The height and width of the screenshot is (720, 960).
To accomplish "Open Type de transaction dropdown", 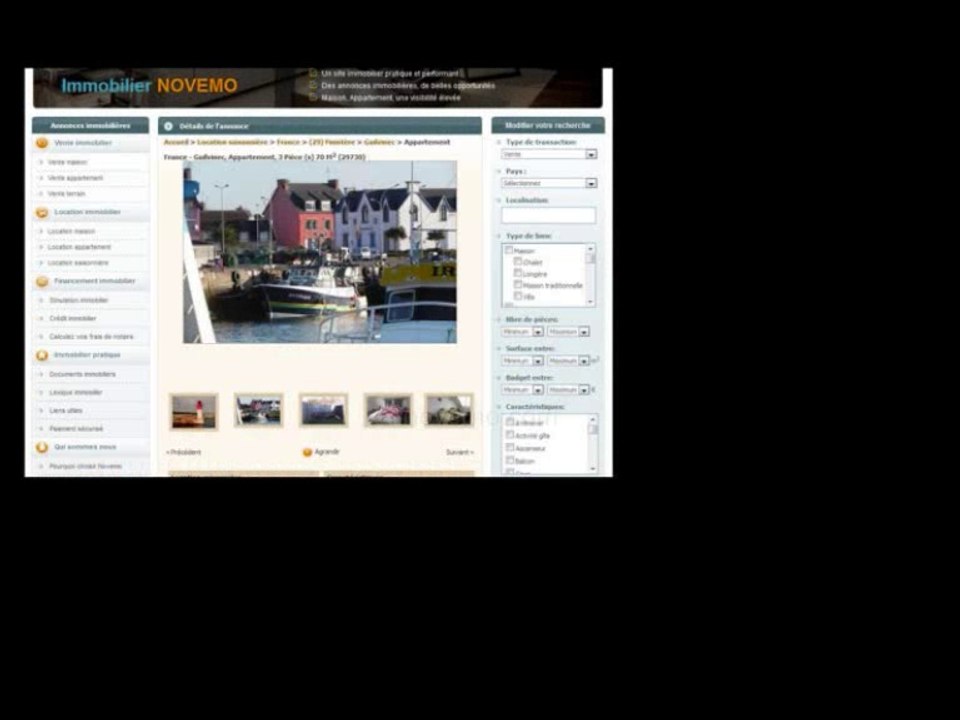I will pyautogui.click(x=549, y=155).
